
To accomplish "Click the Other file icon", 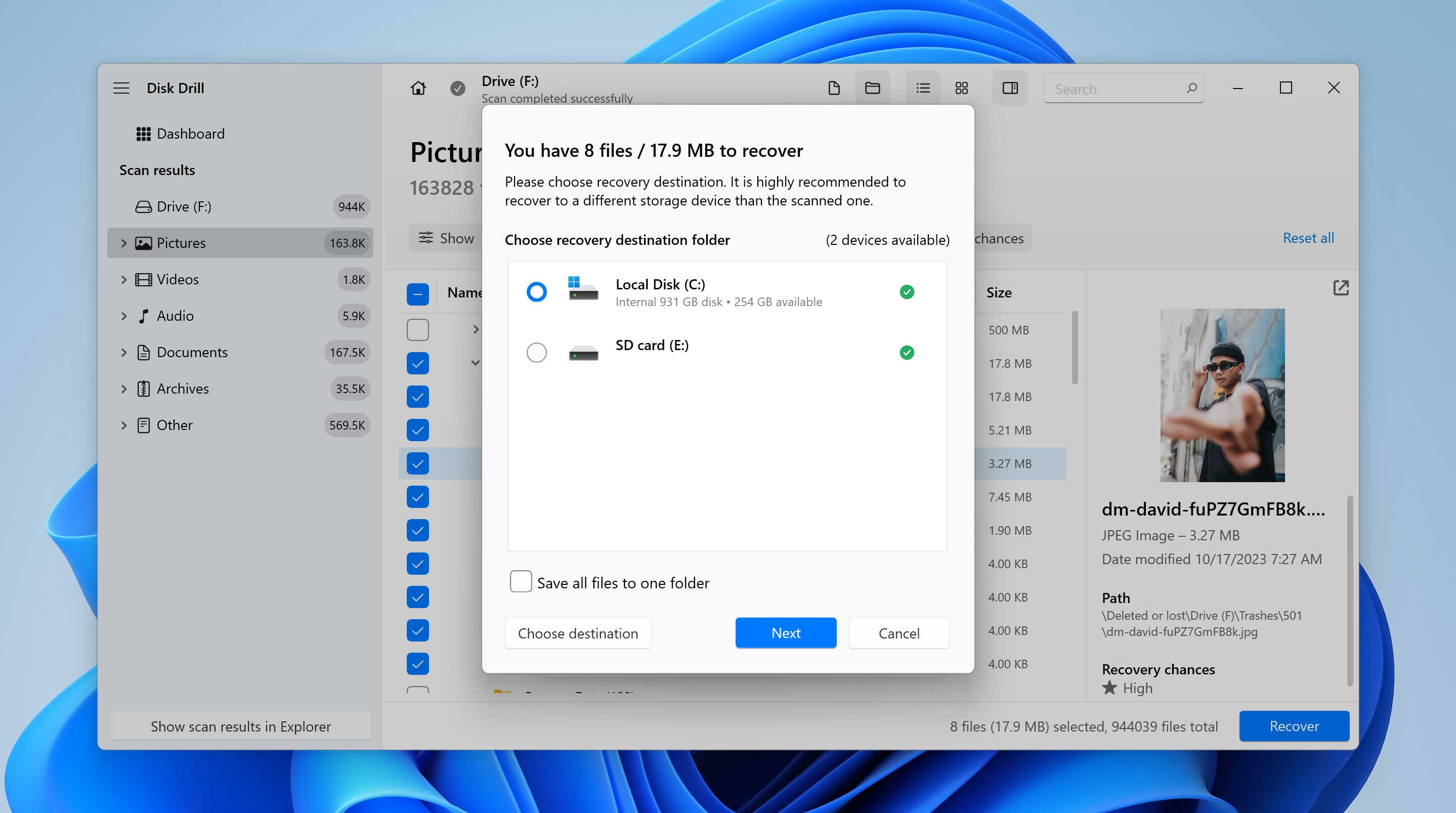I will coord(144,425).
